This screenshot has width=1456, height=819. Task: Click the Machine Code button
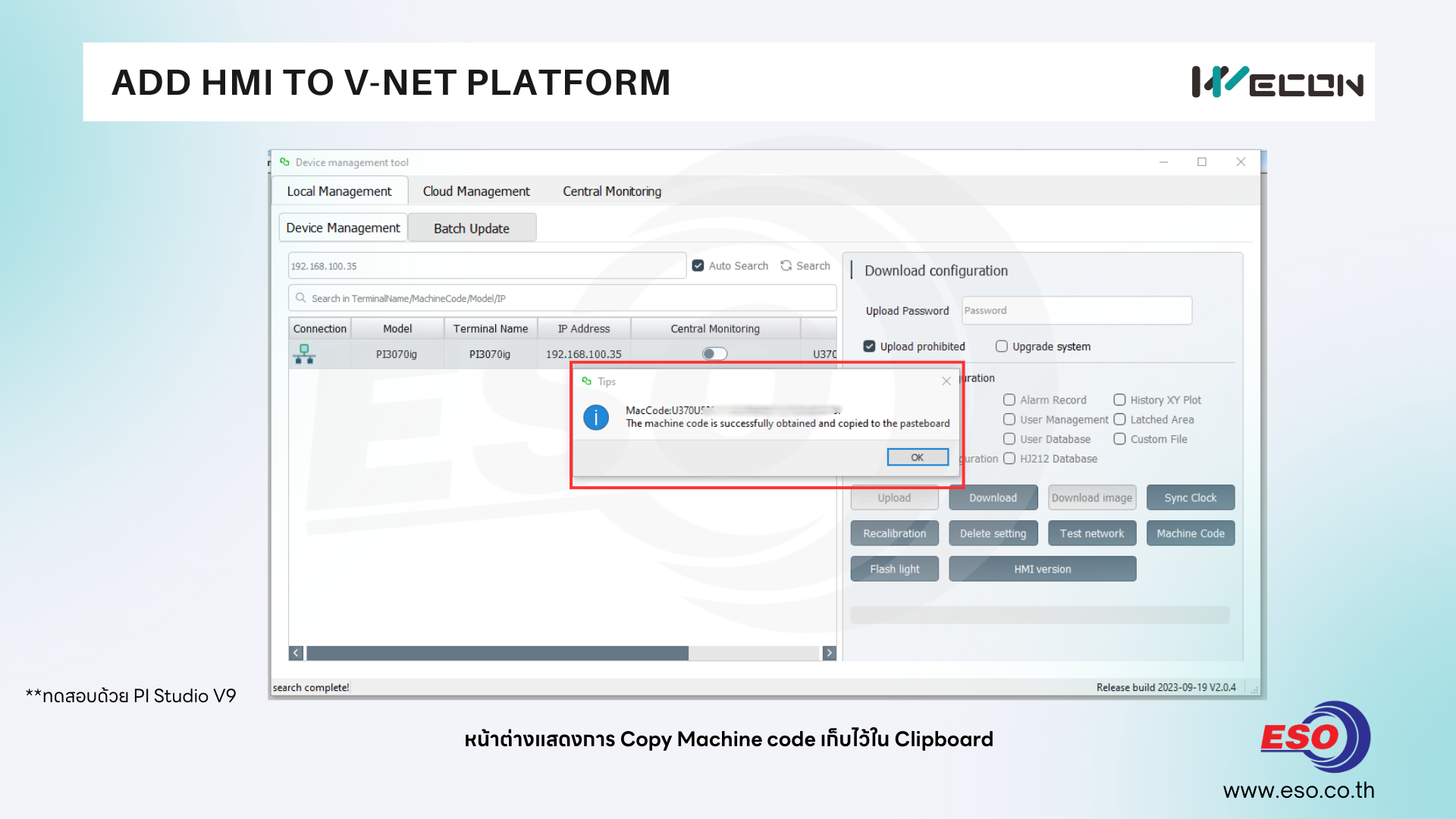point(1190,533)
